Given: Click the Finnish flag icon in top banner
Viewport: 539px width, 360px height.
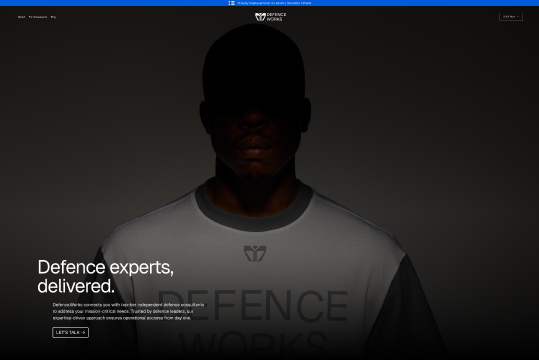Looking at the screenshot, I should pos(232,3).
